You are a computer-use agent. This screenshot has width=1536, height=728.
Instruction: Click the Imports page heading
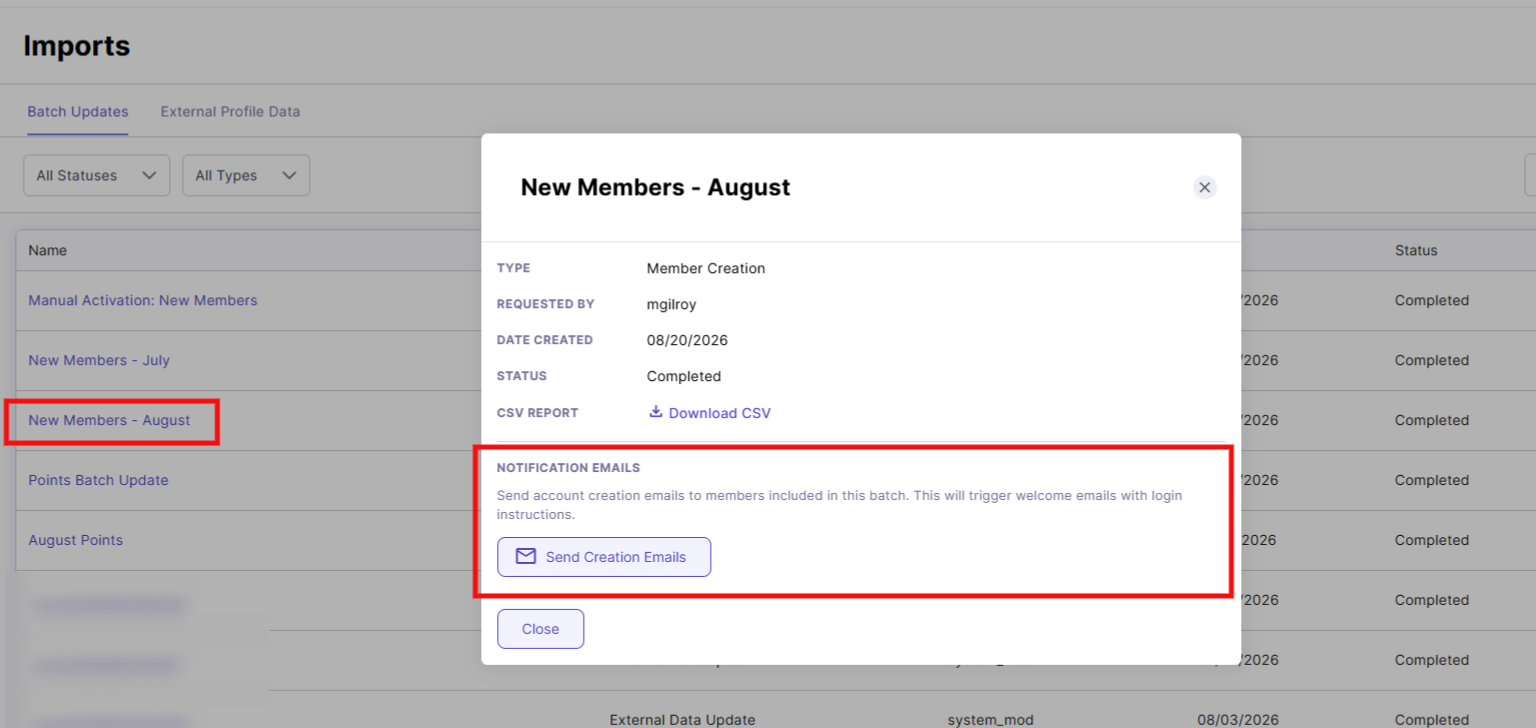77,46
